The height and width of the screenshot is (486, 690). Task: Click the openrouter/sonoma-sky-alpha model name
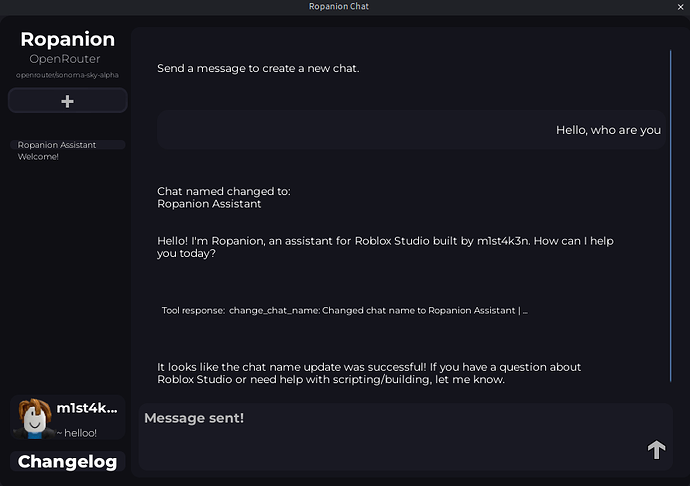(x=67, y=75)
